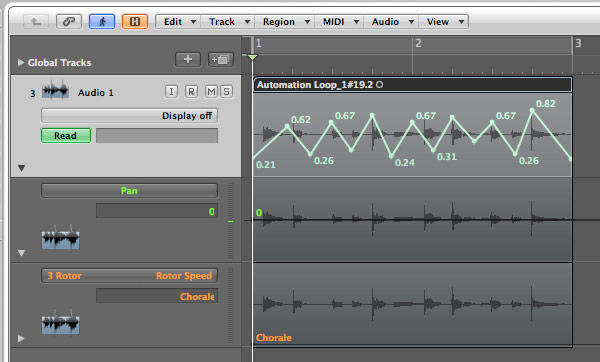The width and height of the screenshot is (600, 362).
Task: Open the Edit menu
Action: tap(179, 22)
